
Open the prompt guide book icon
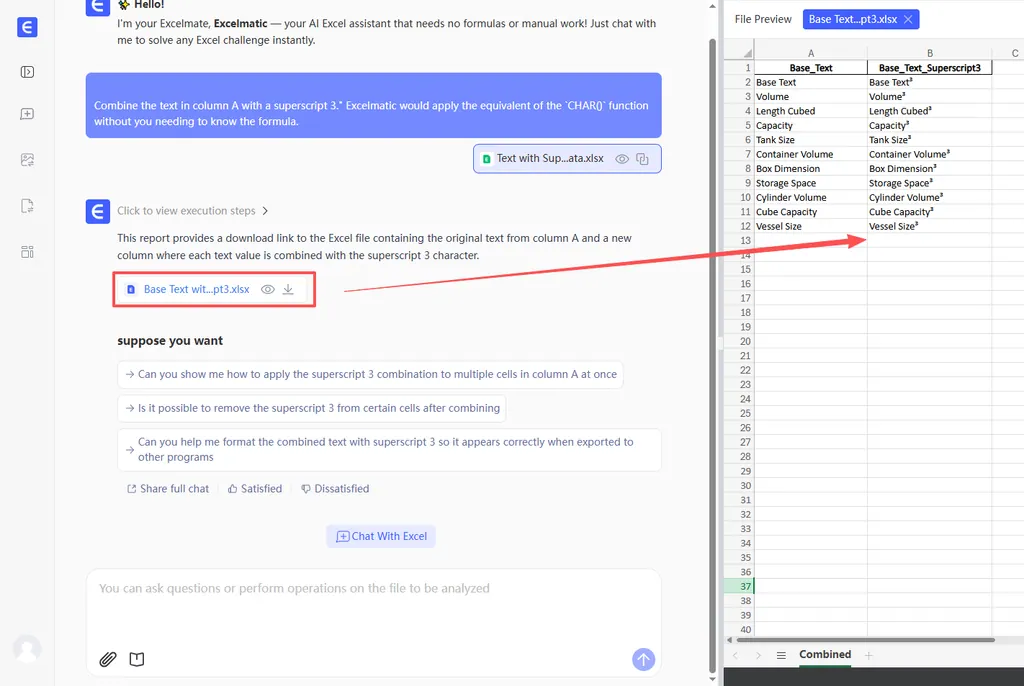[137, 659]
